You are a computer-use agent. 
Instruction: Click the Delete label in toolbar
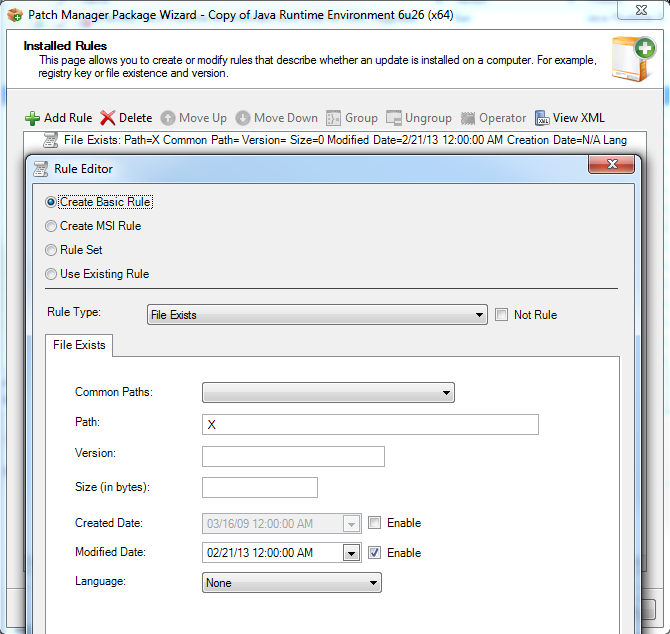(135, 118)
